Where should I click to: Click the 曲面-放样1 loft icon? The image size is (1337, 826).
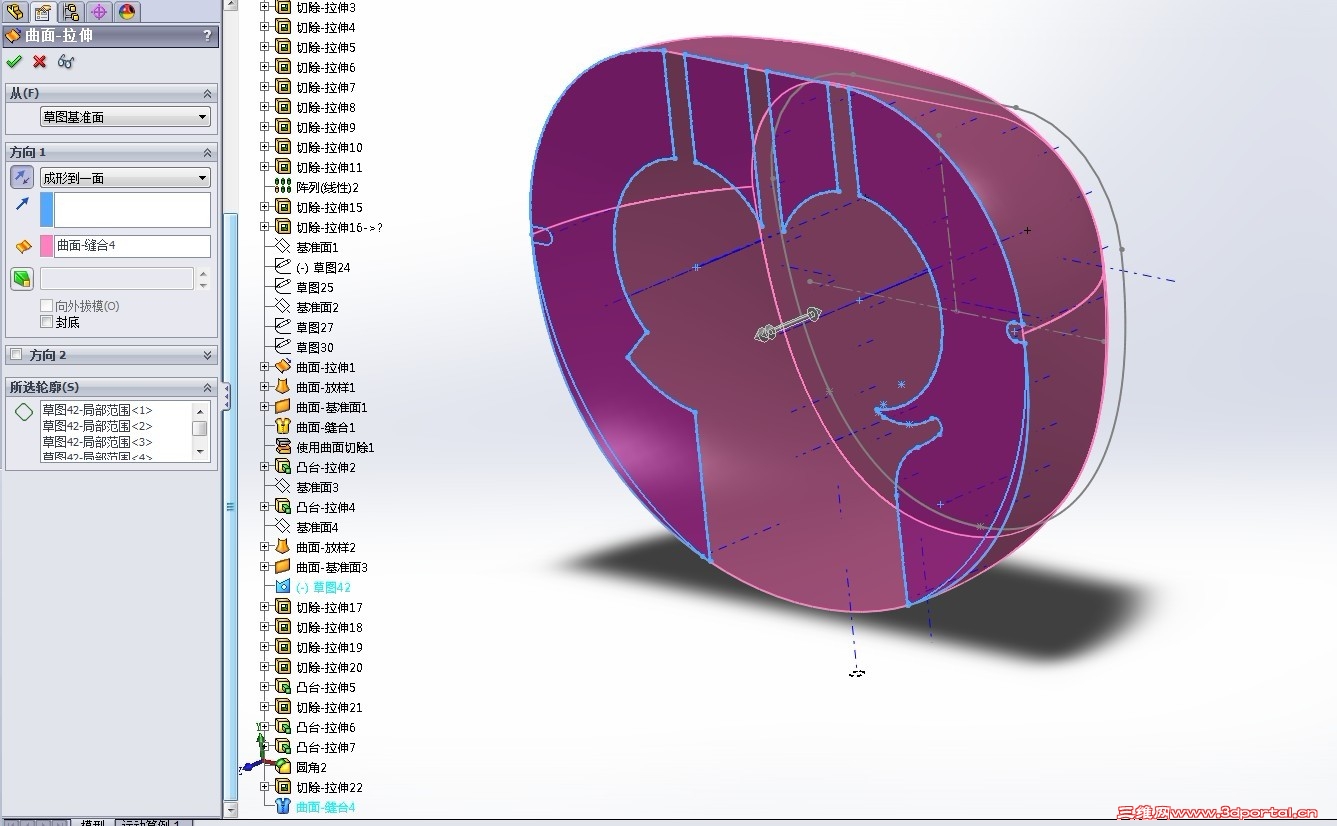283,387
